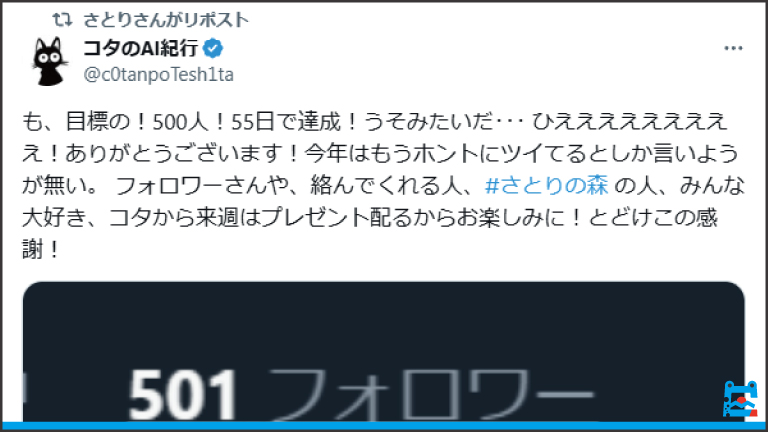Open the #さとりの森 hashtag link
768x432 pixels.
point(547,186)
